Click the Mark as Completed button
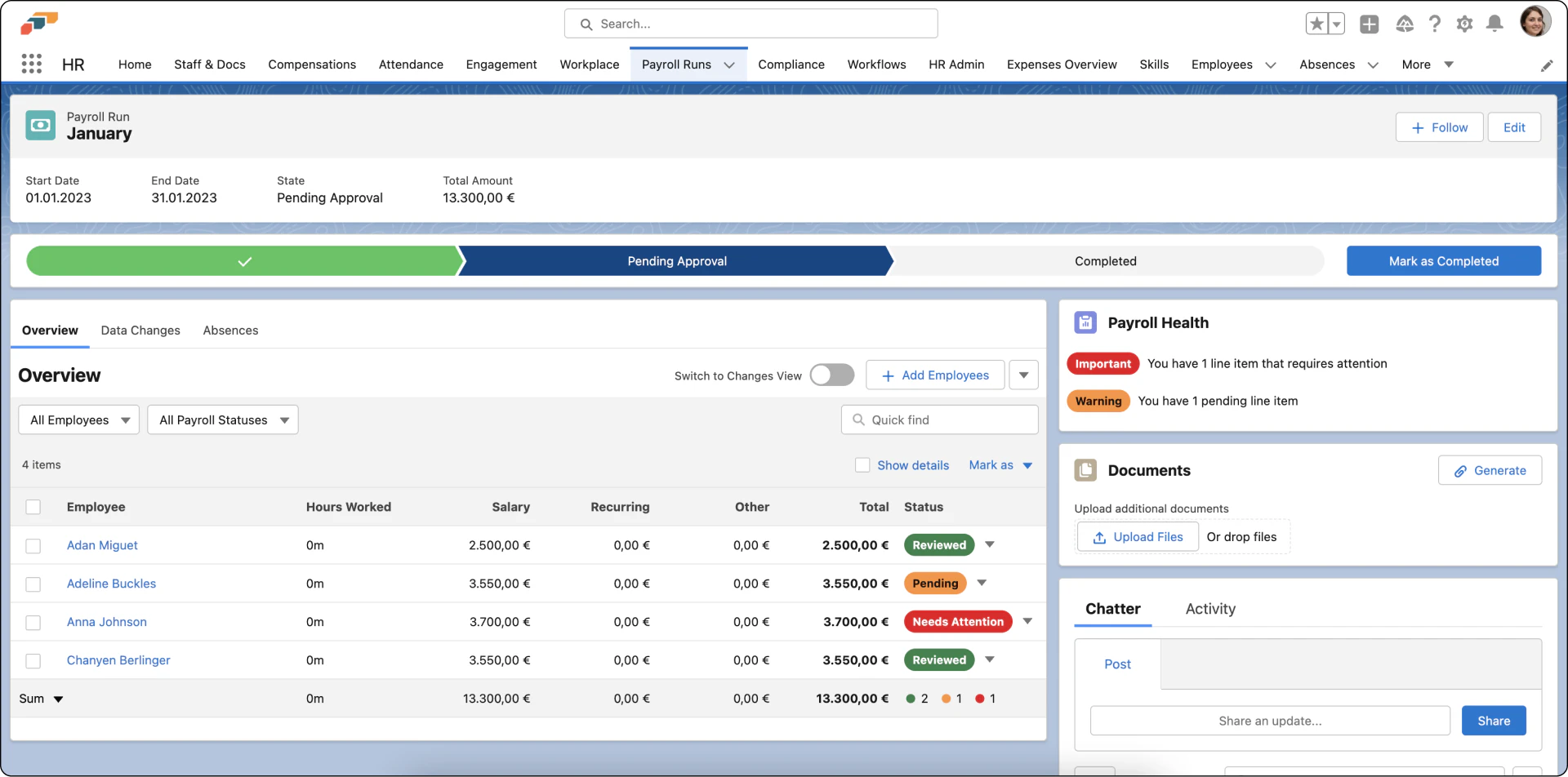 [1443, 260]
